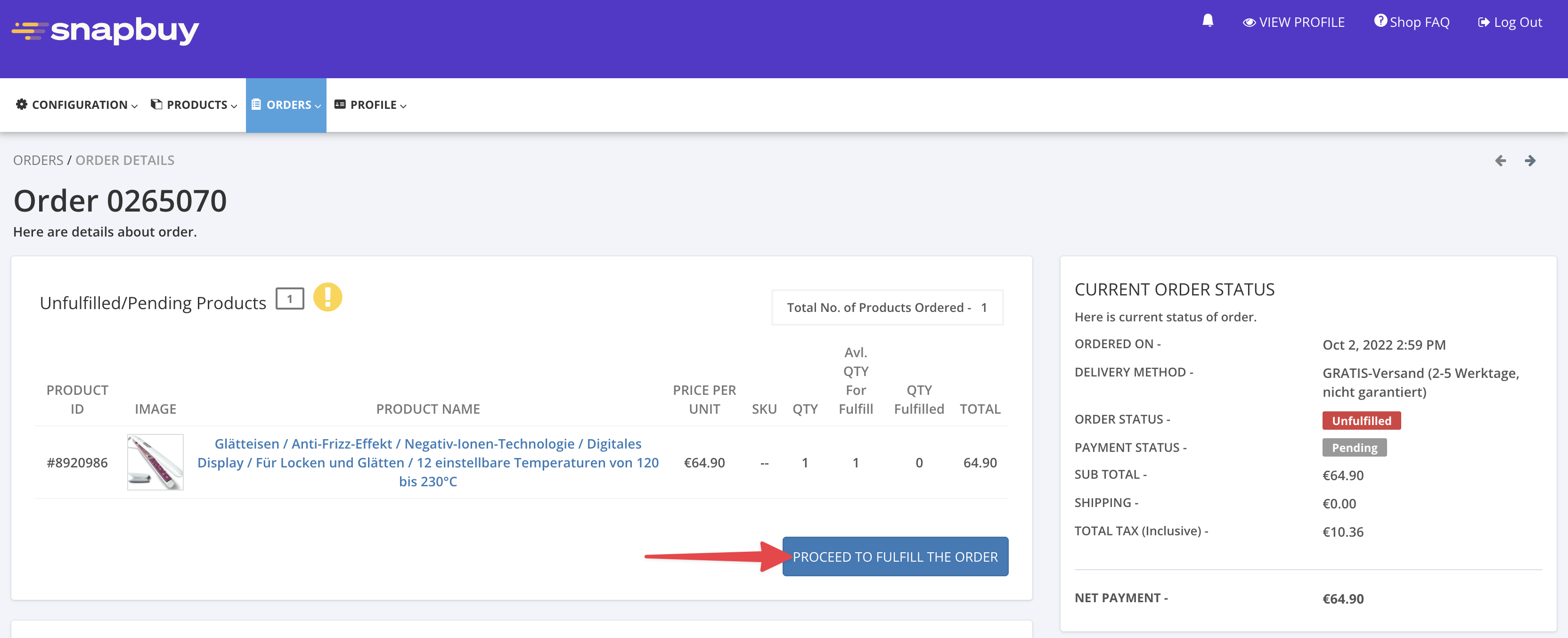Click the hair straightener product thumbnail
The height and width of the screenshot is (638, 1568).
tap(155, 462)
